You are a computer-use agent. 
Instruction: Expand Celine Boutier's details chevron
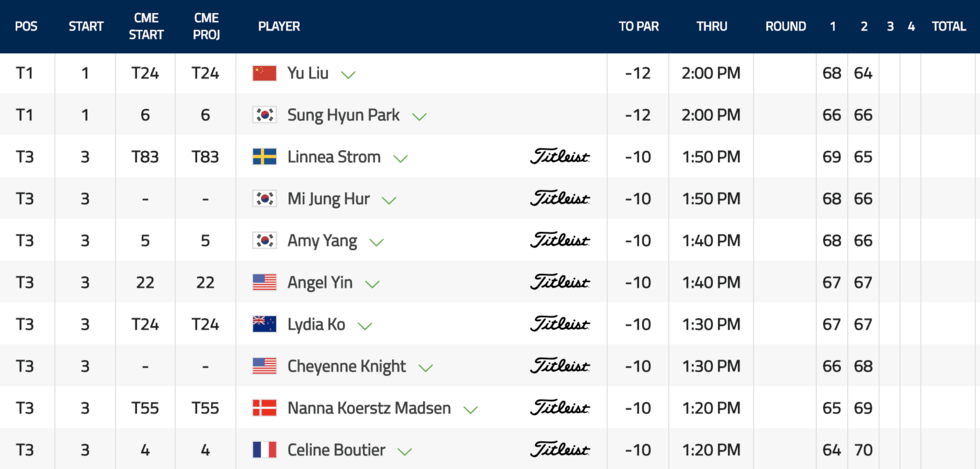(x=405, y=451)
